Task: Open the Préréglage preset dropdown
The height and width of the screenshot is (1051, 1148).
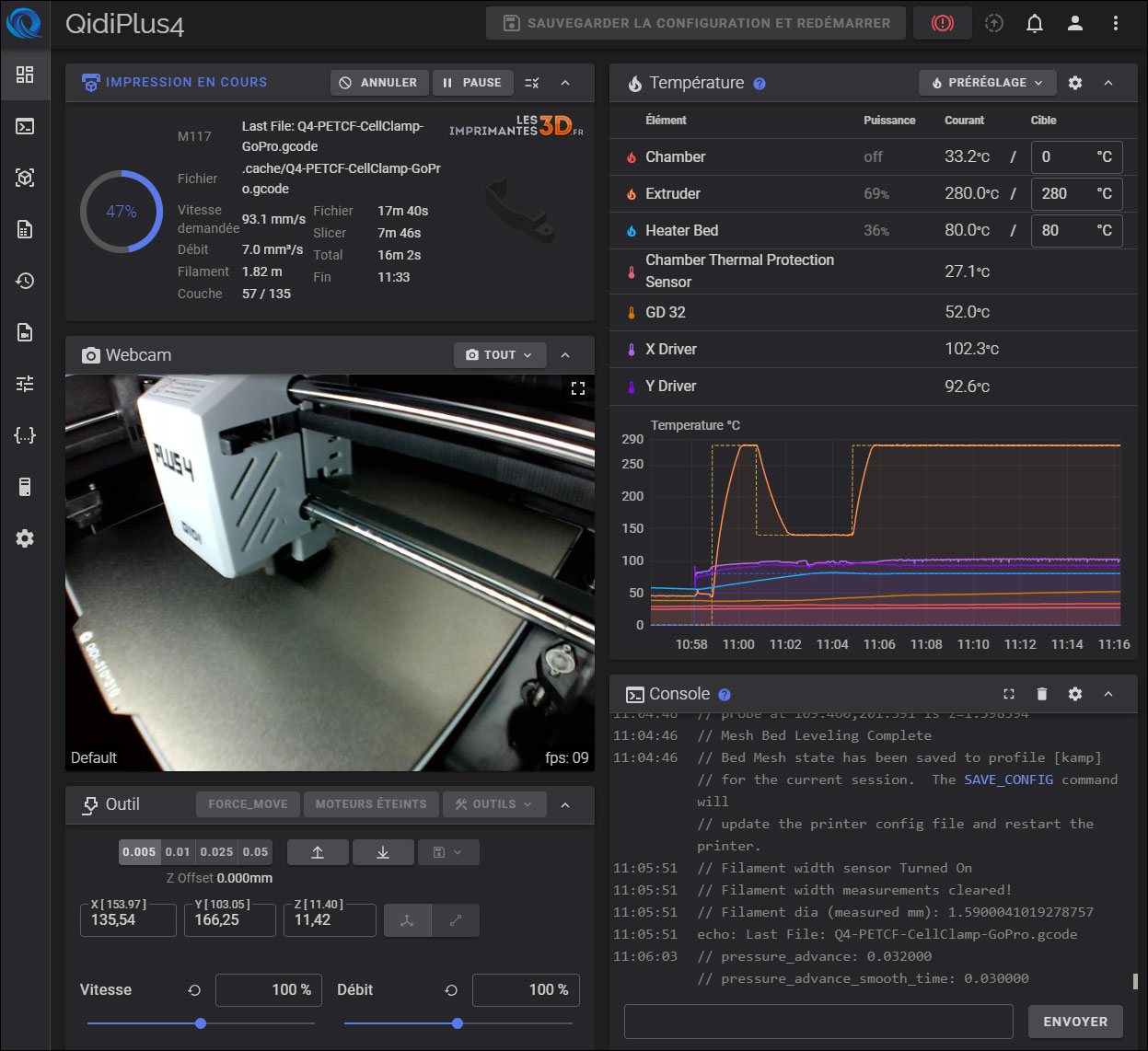Action: pyautogui.click(x=987, y=83)
